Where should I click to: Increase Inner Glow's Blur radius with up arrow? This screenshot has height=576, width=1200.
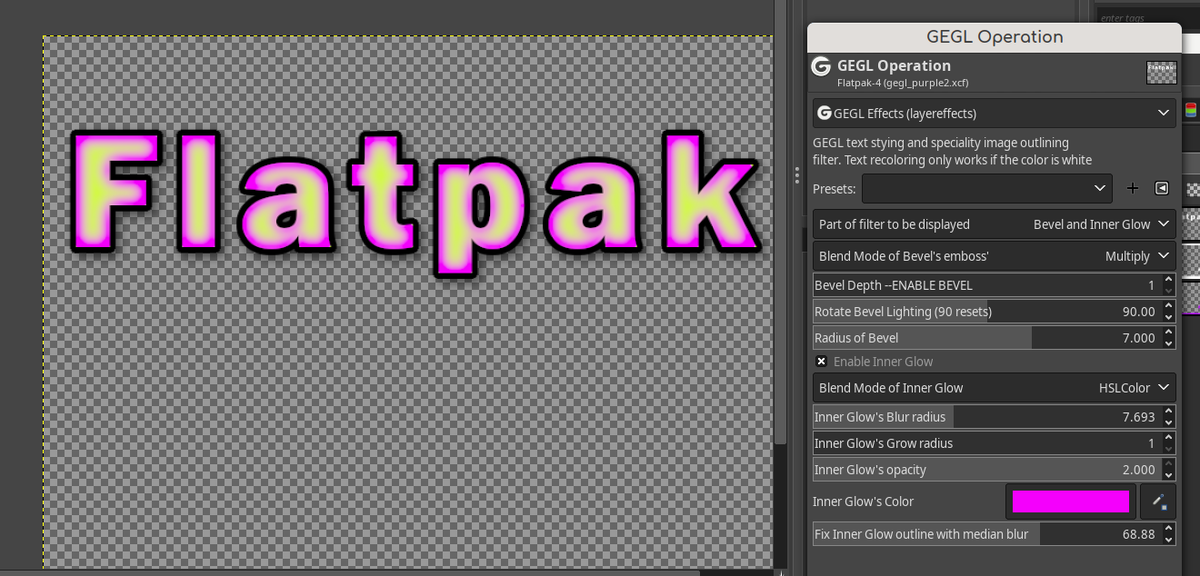[1168, 411]
